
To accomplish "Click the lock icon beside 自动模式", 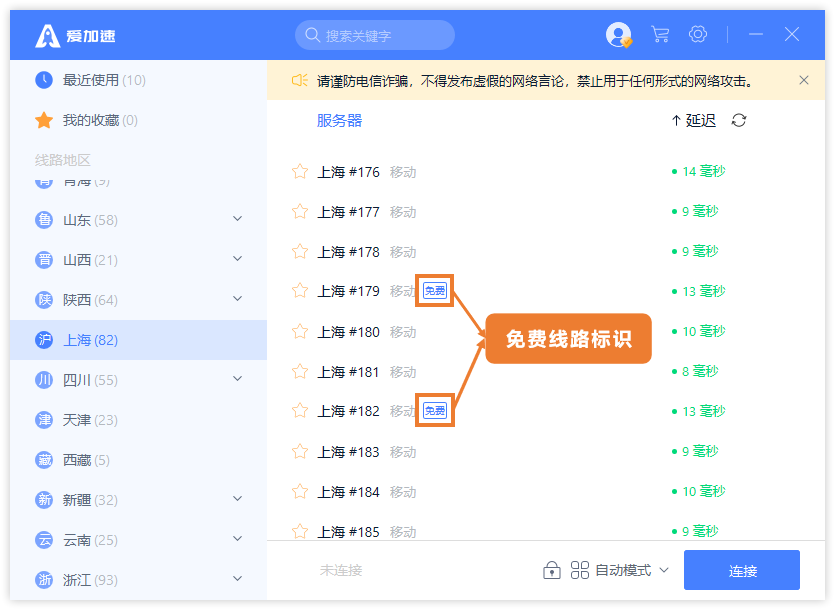I will pos(552,570).
